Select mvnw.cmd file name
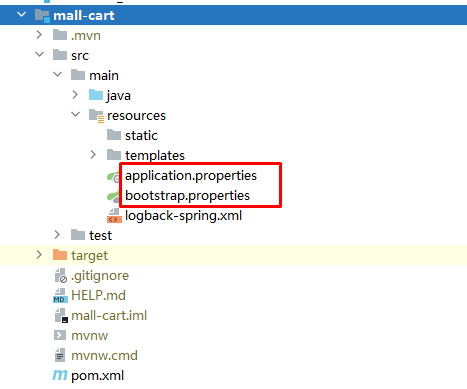This screenshot has width=467, height=389. [104, 355]
